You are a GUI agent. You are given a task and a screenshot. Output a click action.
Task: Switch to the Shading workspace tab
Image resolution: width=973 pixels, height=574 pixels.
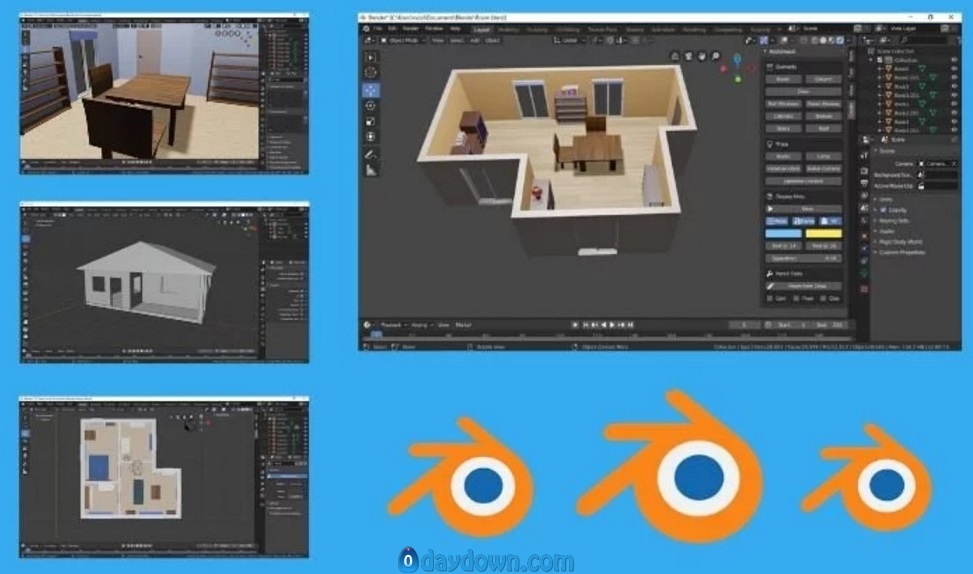(635, 29)
